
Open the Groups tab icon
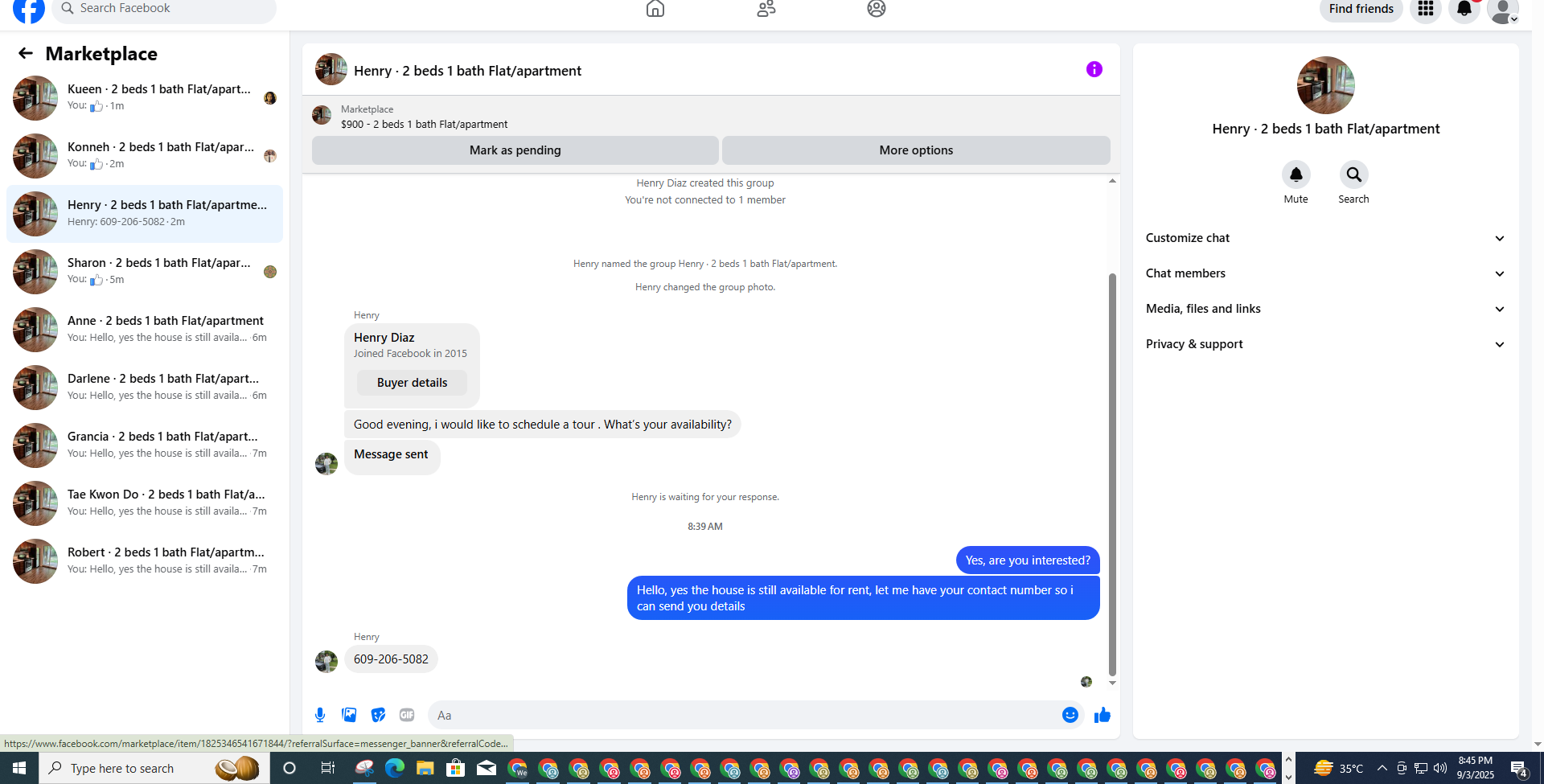[877, 9]
